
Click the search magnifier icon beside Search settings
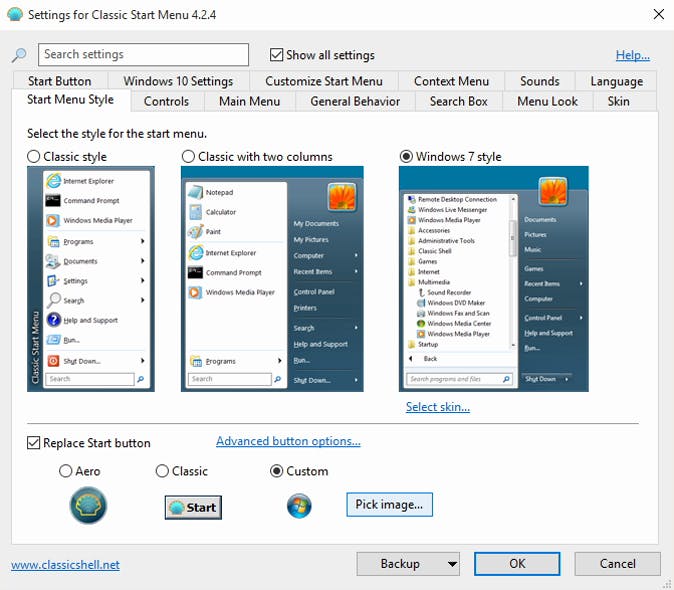point(19,55)
